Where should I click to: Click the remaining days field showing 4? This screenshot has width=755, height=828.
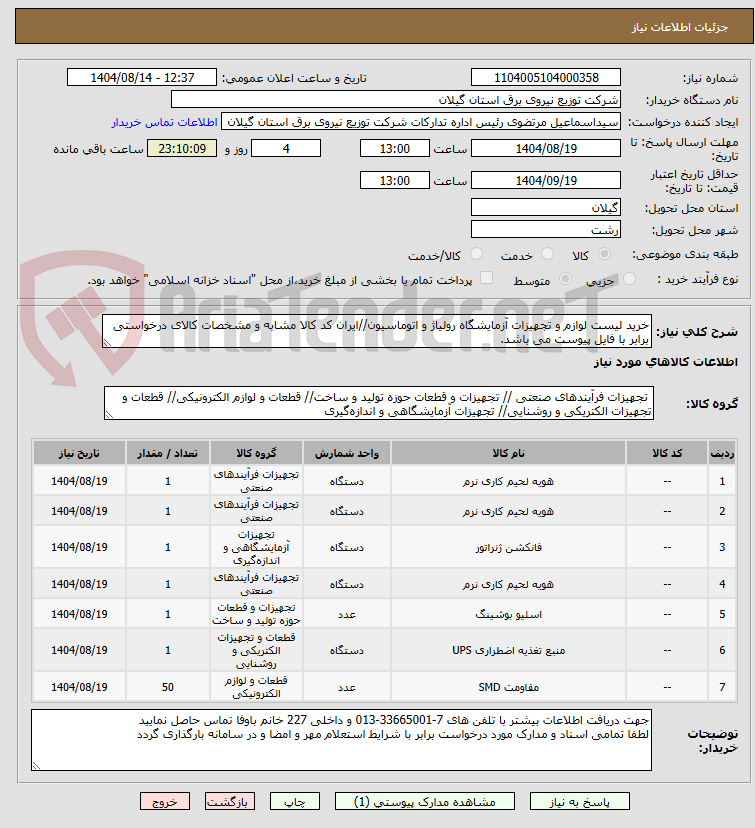pyautogui.click(x=286, y=148)
